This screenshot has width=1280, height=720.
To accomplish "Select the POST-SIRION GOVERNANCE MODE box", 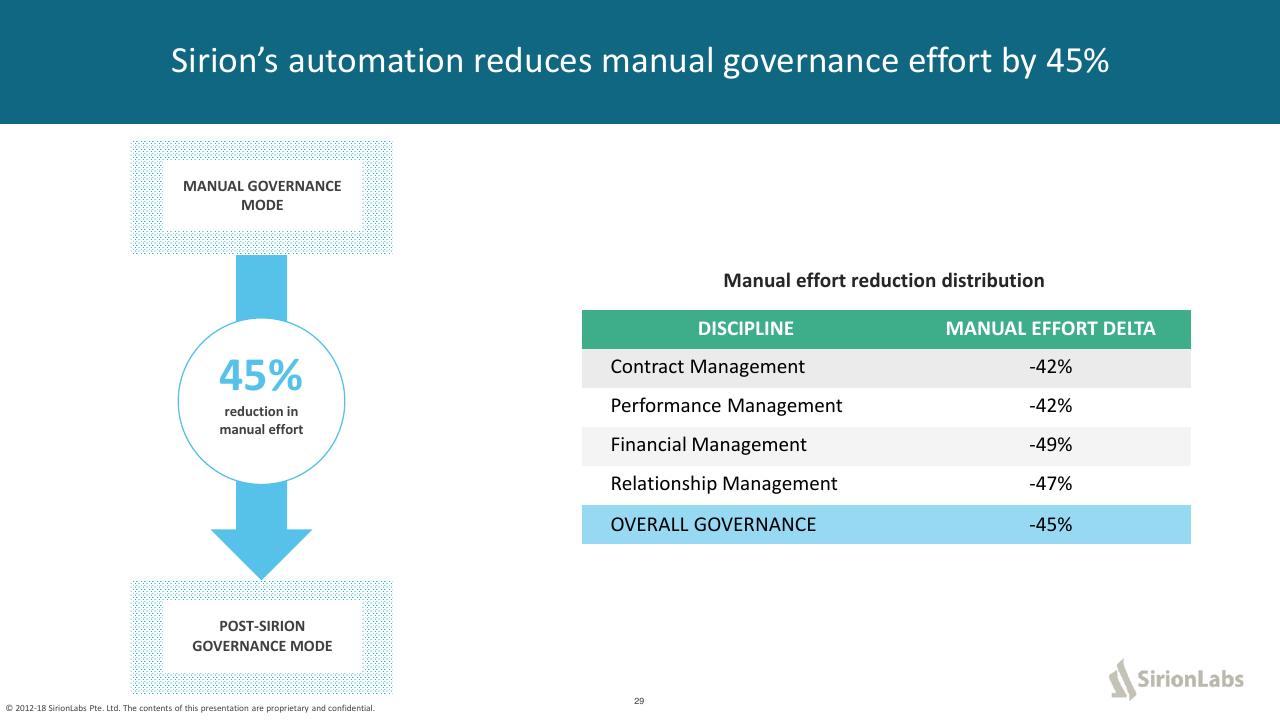I will click(x=262, y=636).
